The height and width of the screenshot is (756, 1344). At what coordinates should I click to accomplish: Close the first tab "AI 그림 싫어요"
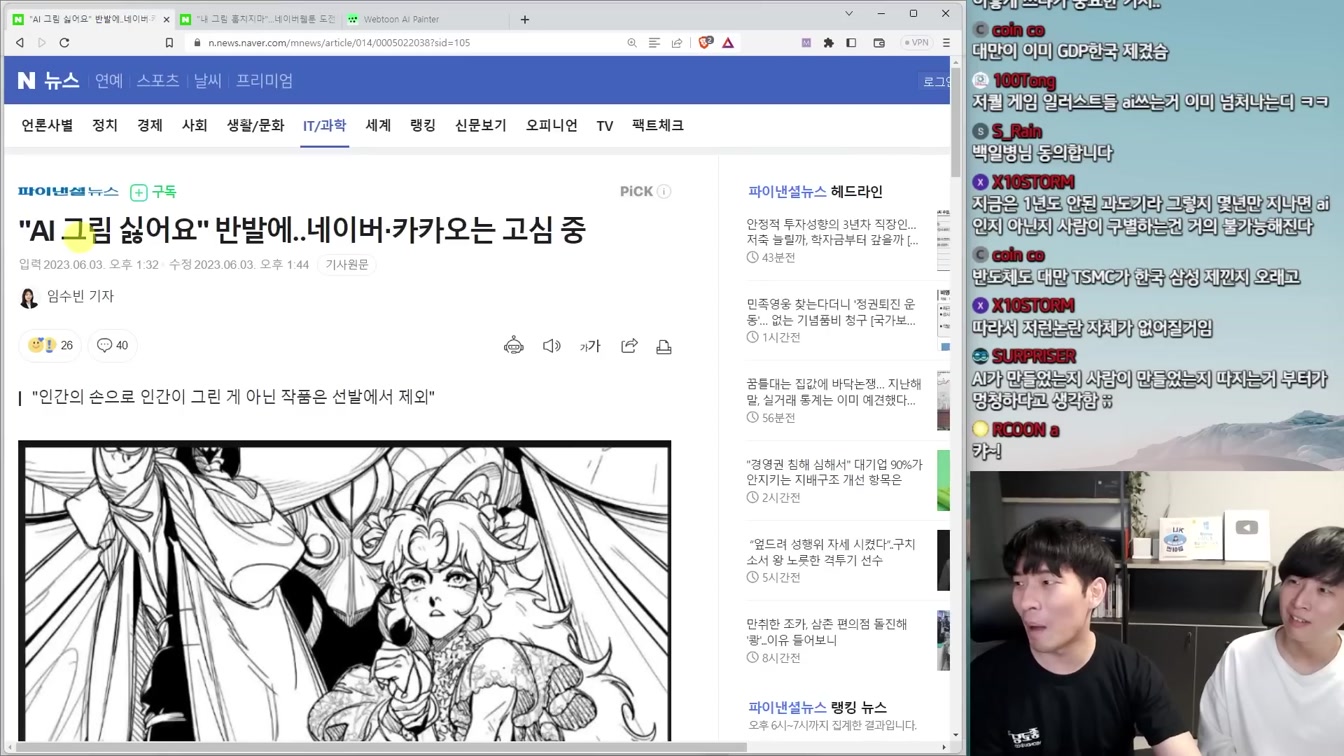pyautogui.click(x=166, y=19)
